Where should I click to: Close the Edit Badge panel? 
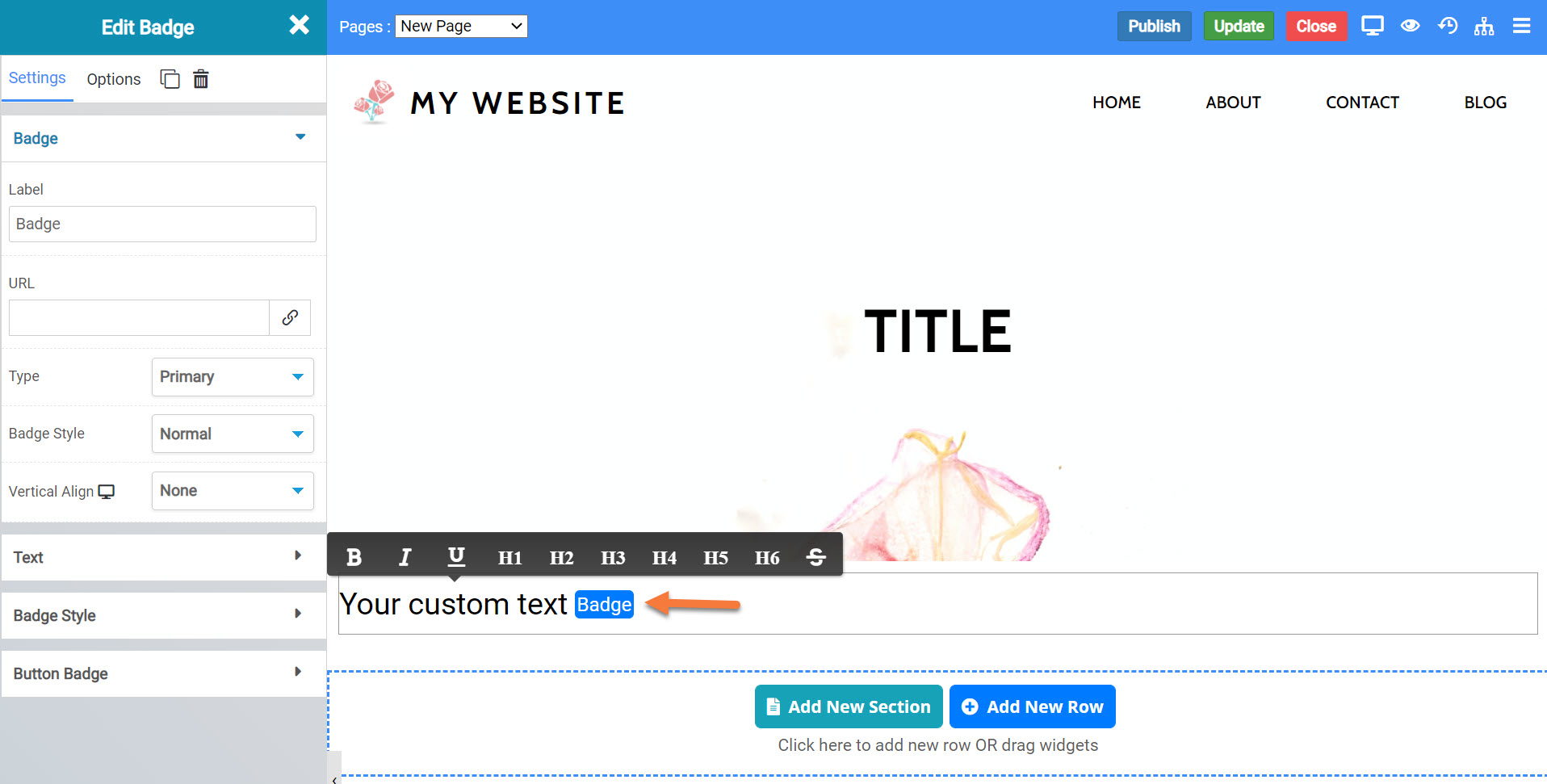(299, 26)
